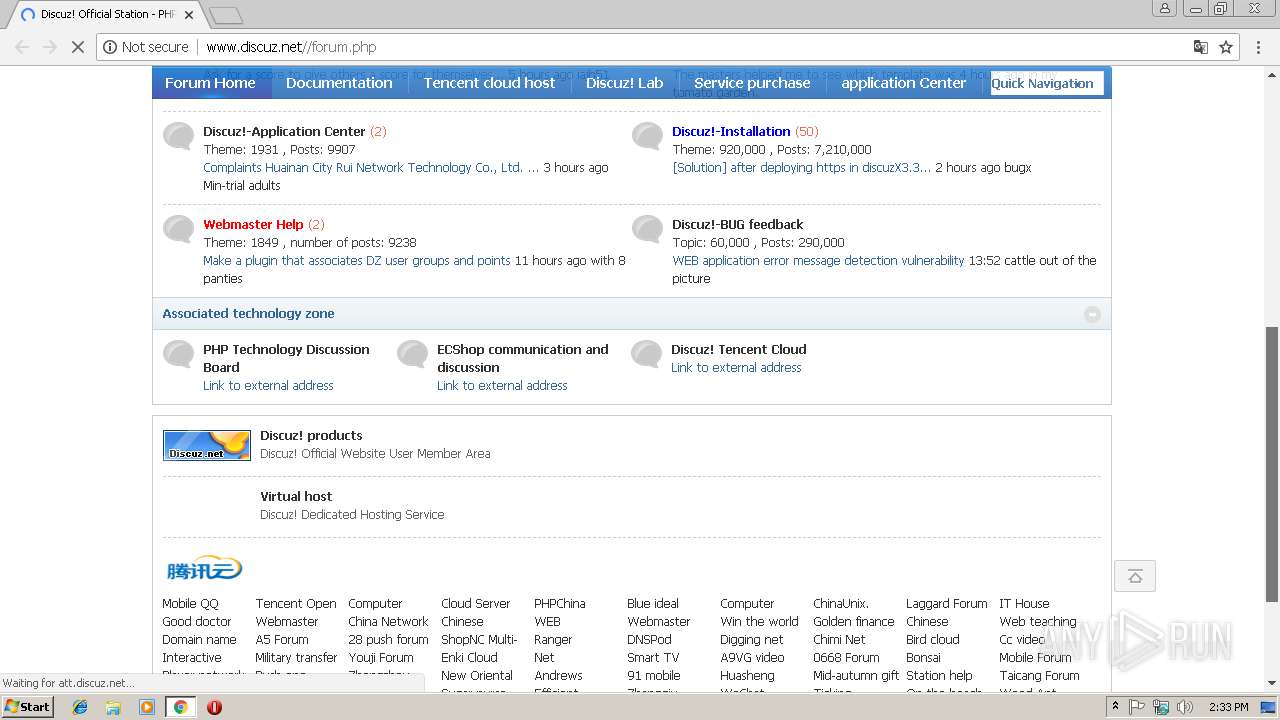Open application Center menu item
This screenshot has width=1280, height=720.
(903, 83)
